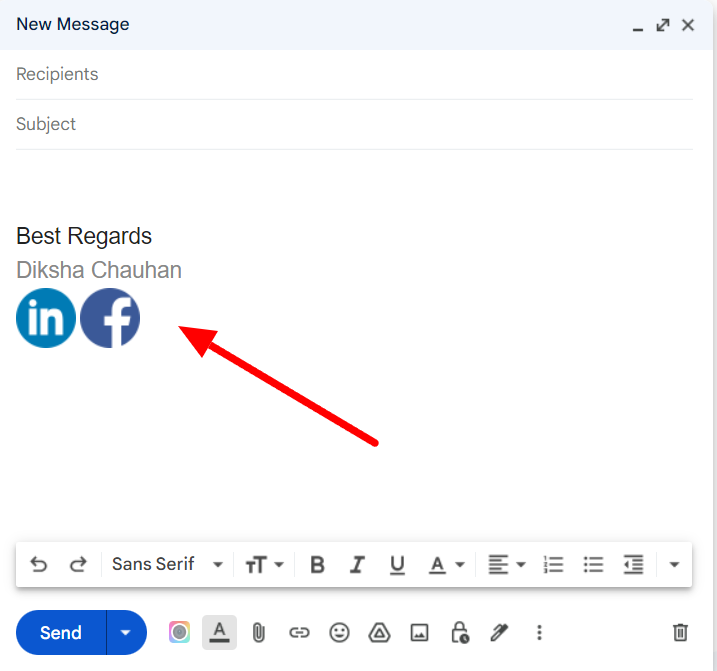Click the Diksha Chauhan signature text
The image size is (717, 671).
point(99,270)
